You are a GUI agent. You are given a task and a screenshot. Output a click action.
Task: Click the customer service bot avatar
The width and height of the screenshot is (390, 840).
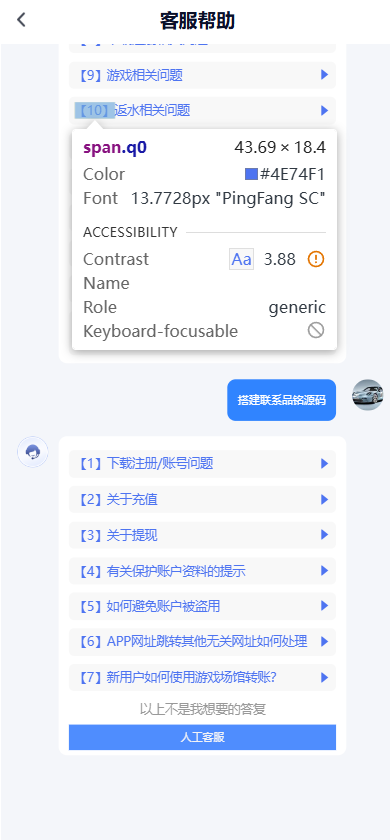click(x=33, y=452)
